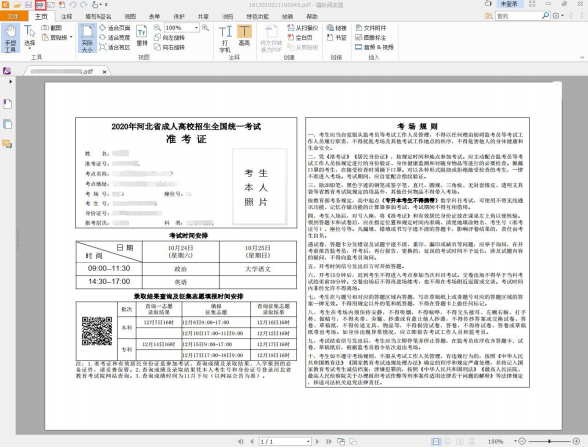This screenshot has height=448, width=588.
Task: Activate the Typewriter (打字机) tool
Action: point(225,38)
